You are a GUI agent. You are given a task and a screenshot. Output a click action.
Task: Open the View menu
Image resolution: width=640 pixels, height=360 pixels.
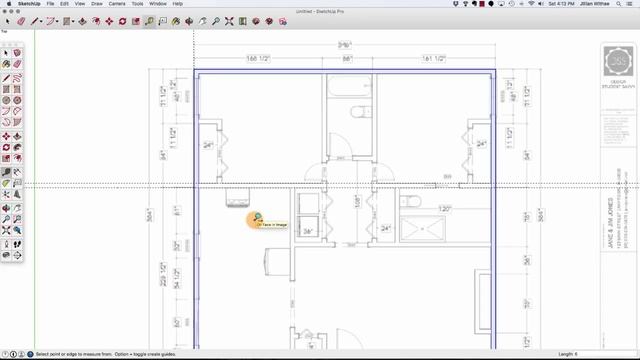pyautogui.click(x=80, y=4)
